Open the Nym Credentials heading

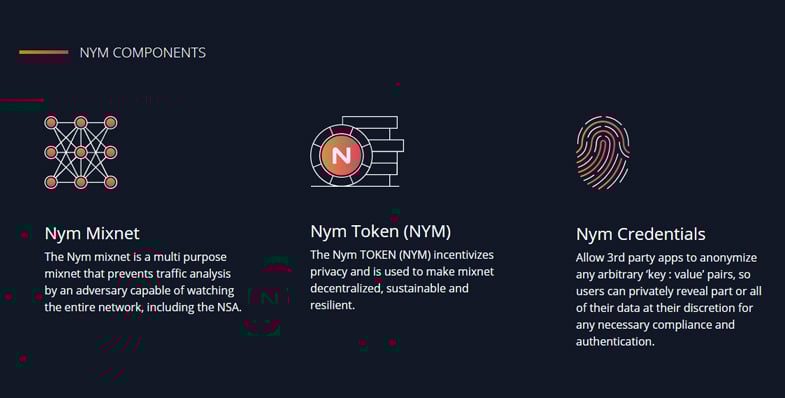tap(640, 234)
